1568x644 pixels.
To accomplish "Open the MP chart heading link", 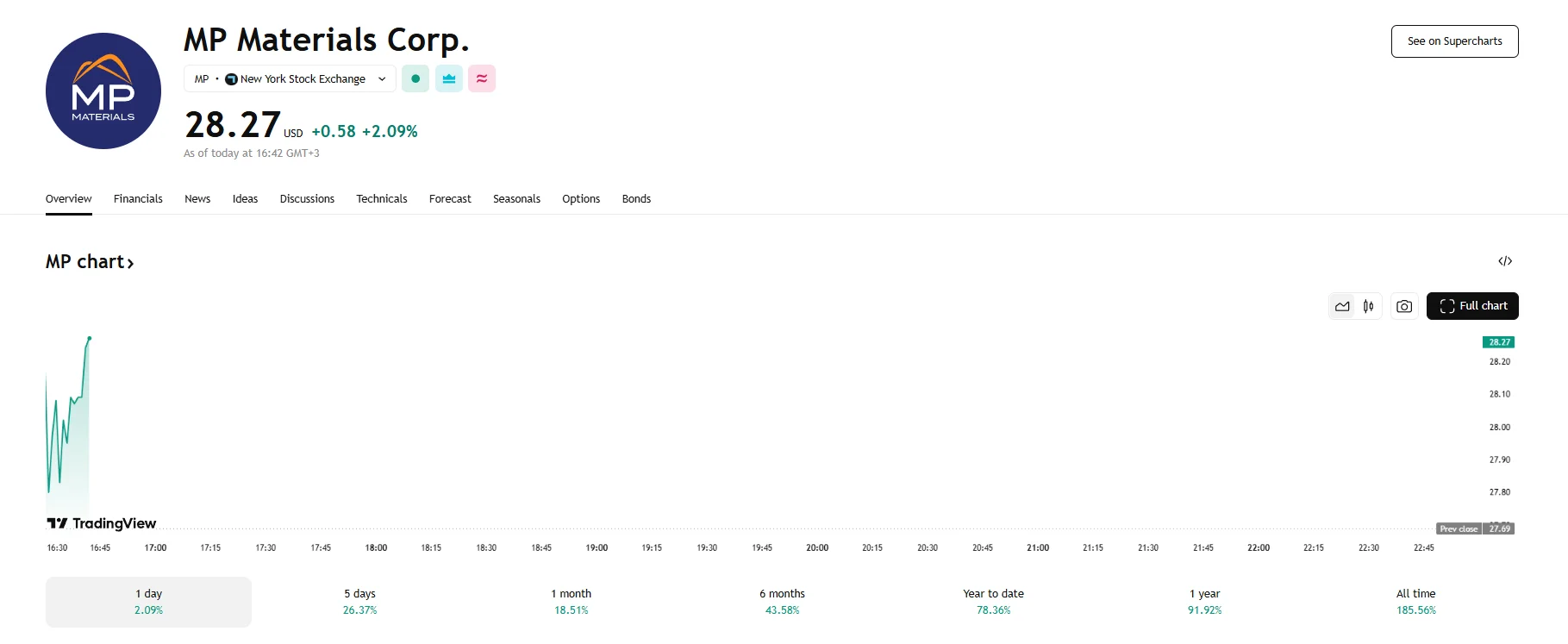I will pos(90,262).
